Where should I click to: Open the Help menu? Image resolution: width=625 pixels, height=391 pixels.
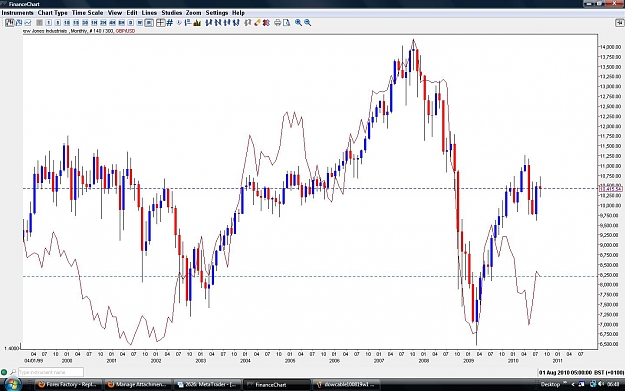[238, 13]
